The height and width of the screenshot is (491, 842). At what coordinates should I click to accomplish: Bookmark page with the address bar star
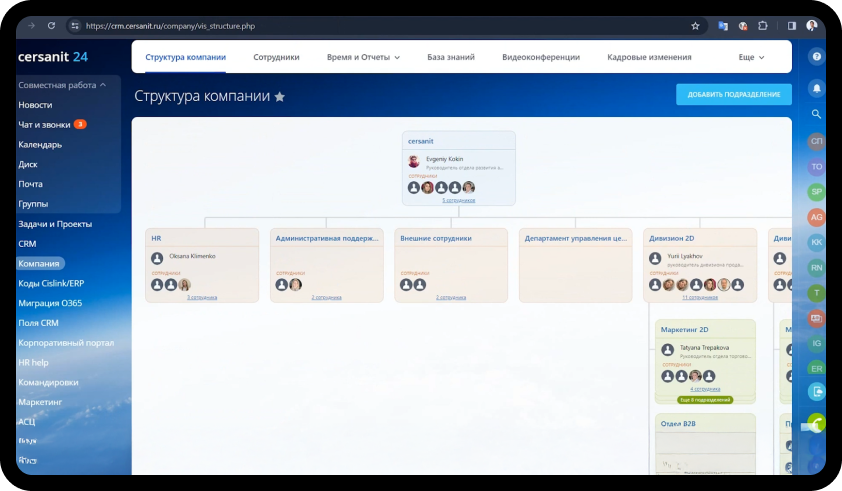(x=696, y=26)
